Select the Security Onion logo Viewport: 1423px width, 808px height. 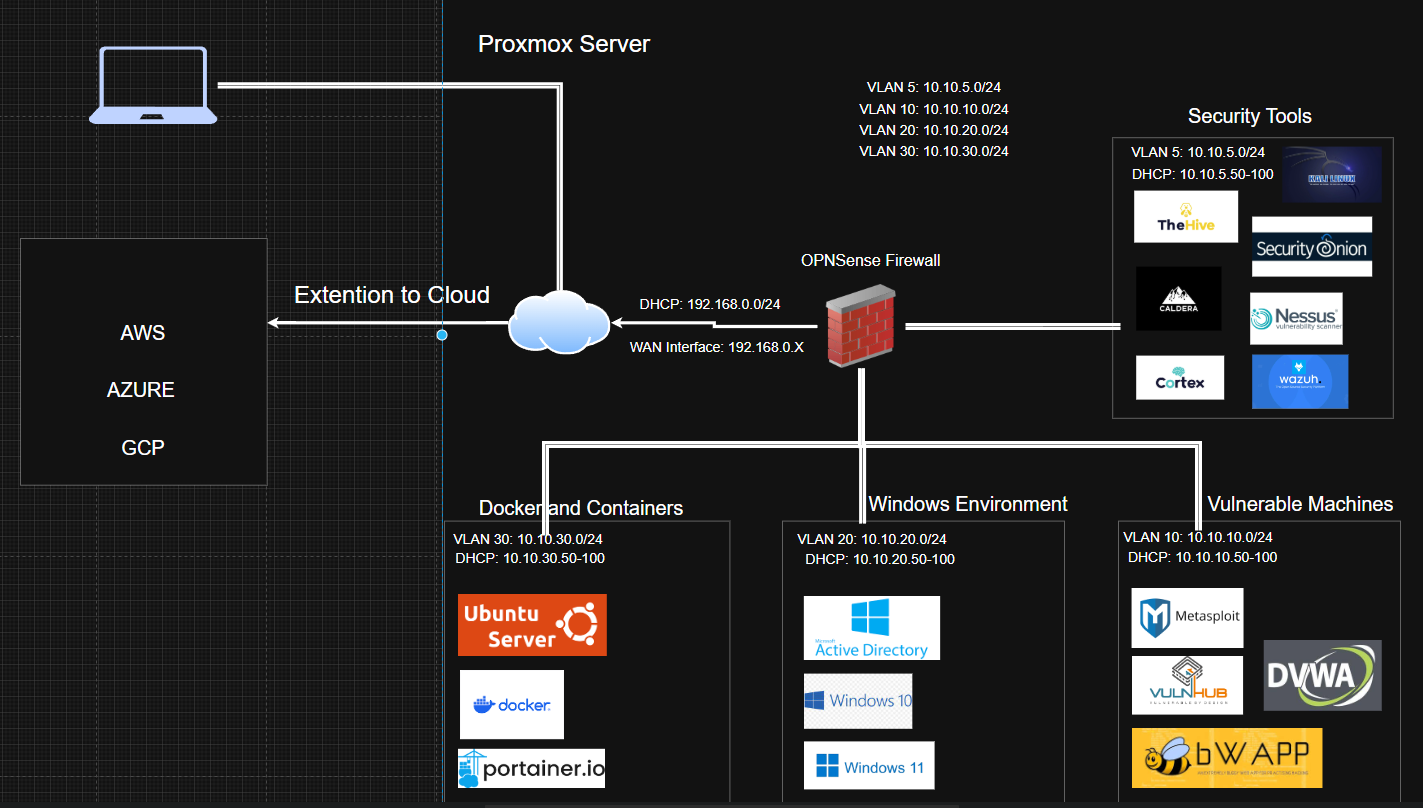point(1312,247)
